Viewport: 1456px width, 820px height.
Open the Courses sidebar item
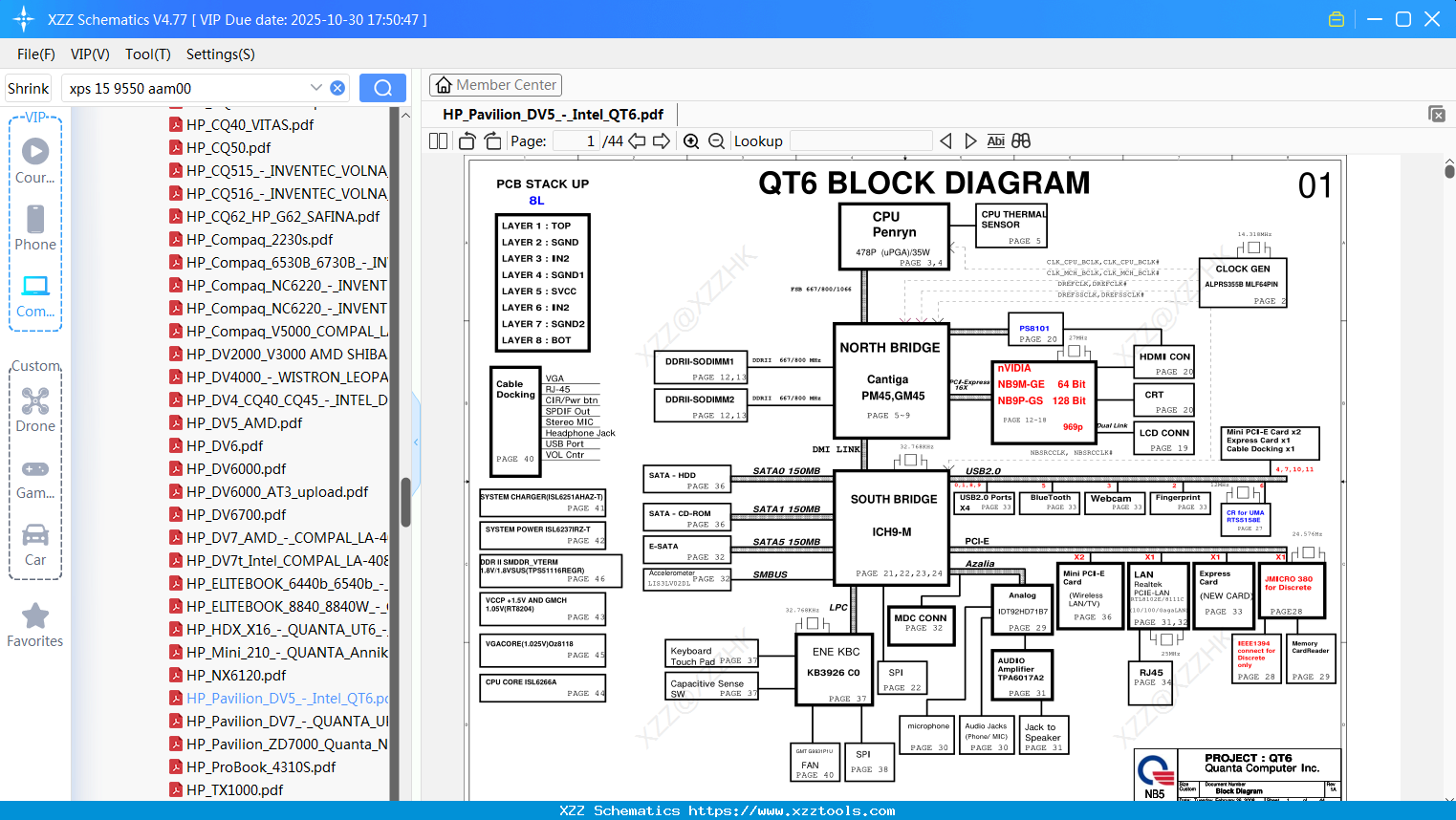[x=35, y=161]
